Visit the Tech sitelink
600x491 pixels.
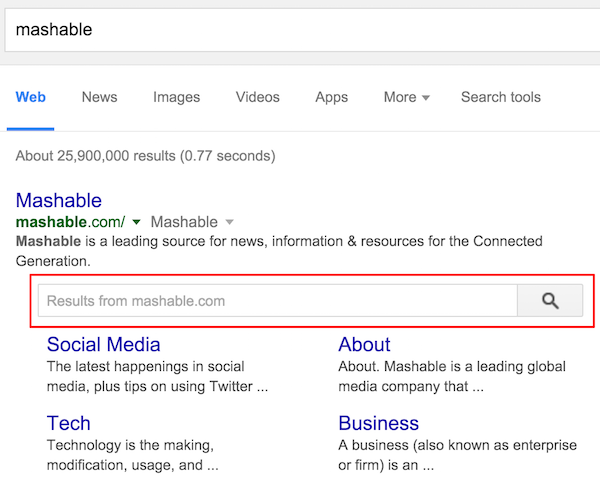click(68, 423)
